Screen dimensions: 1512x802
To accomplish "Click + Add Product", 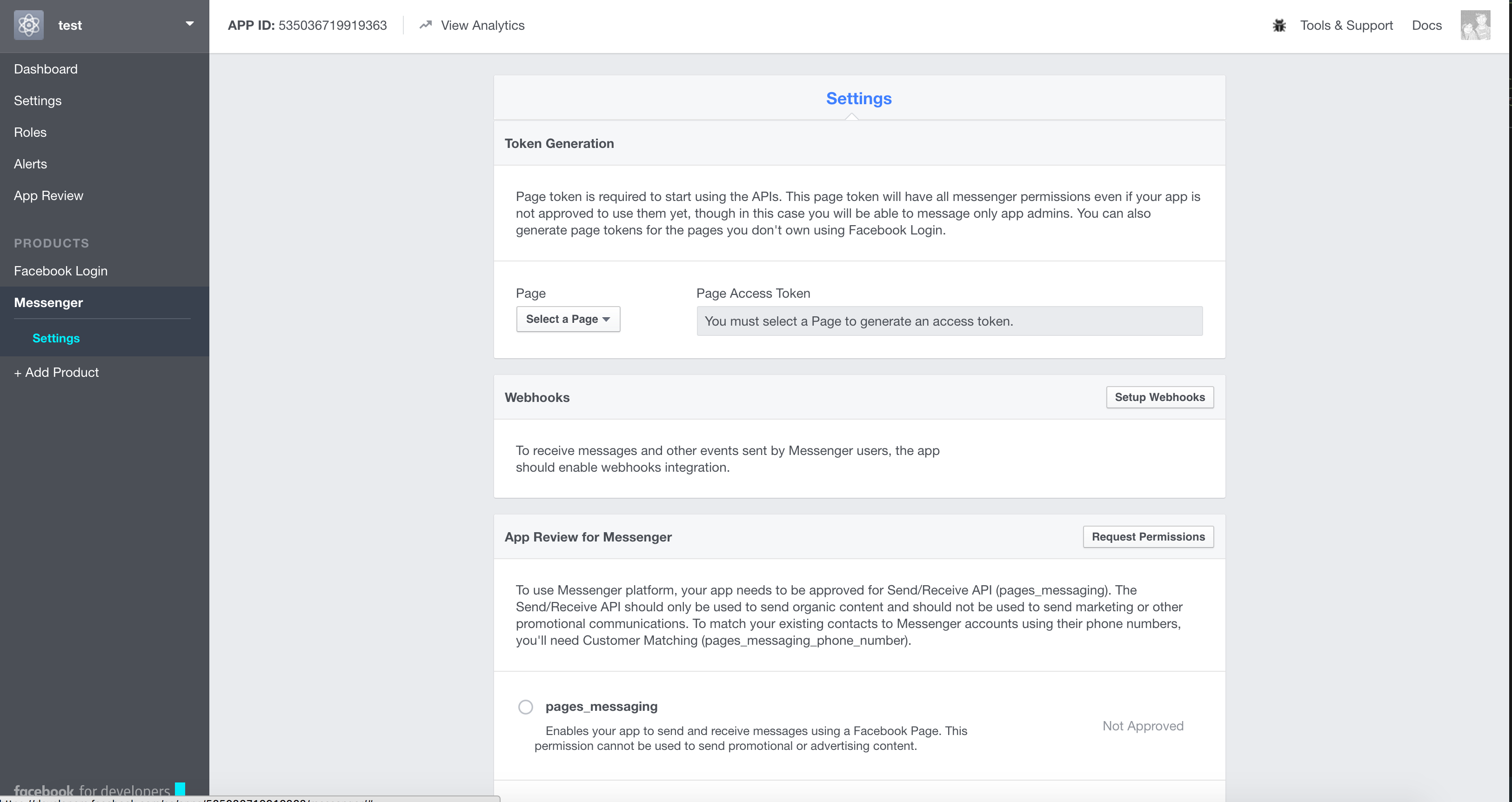I will [56, 372].
